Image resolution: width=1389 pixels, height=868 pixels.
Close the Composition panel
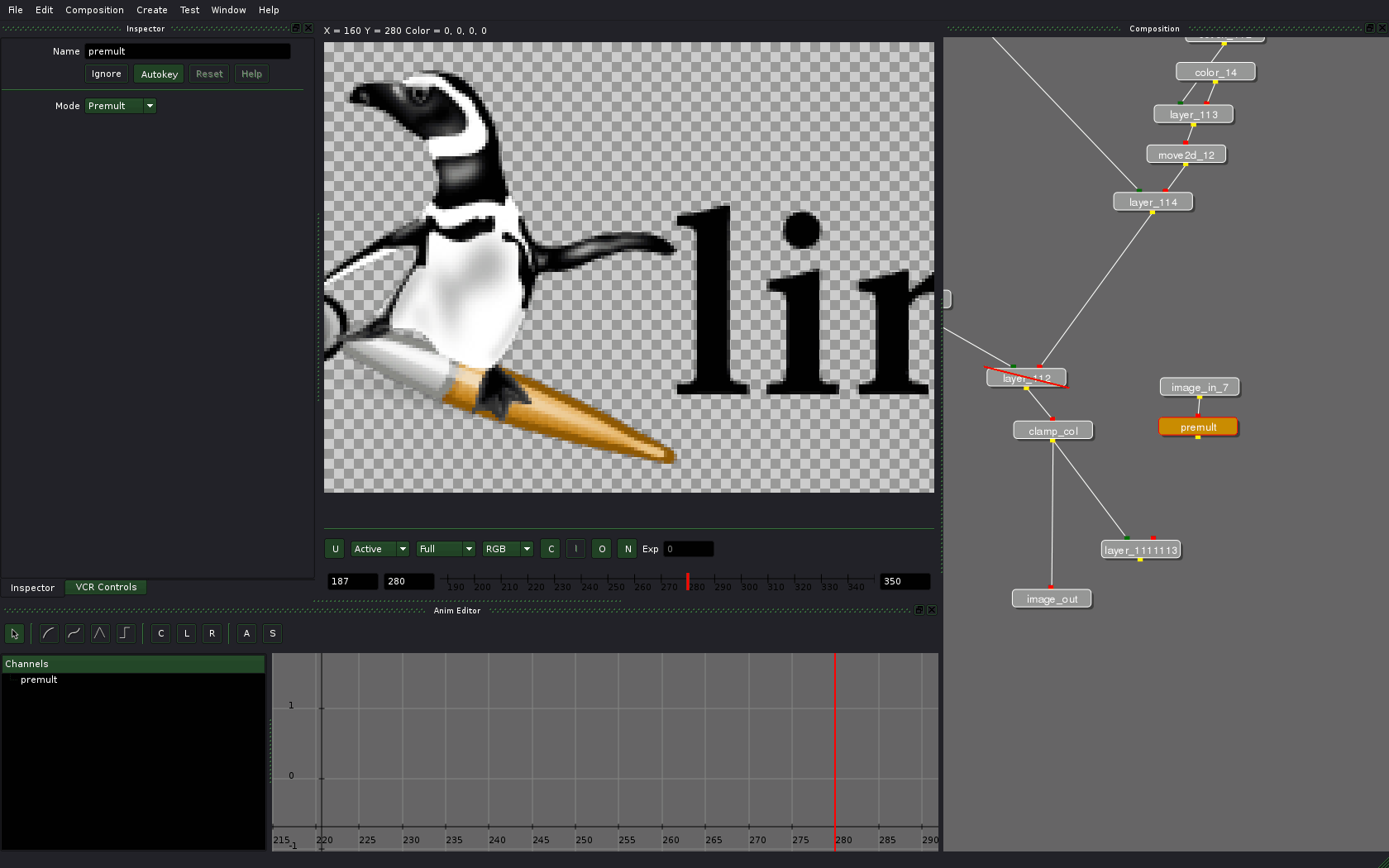click(1382, 28)
